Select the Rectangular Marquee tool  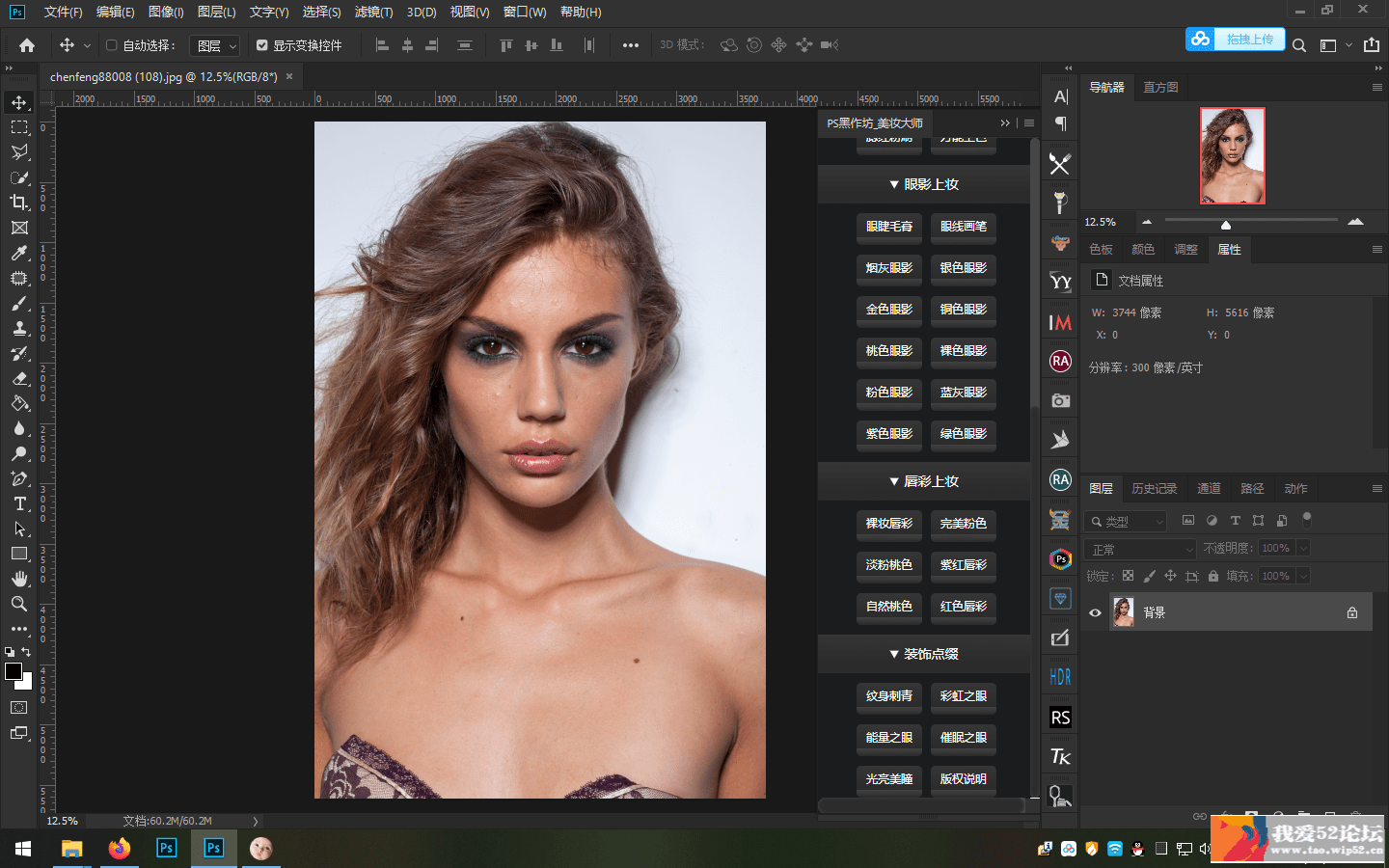[x=19, y=127]
